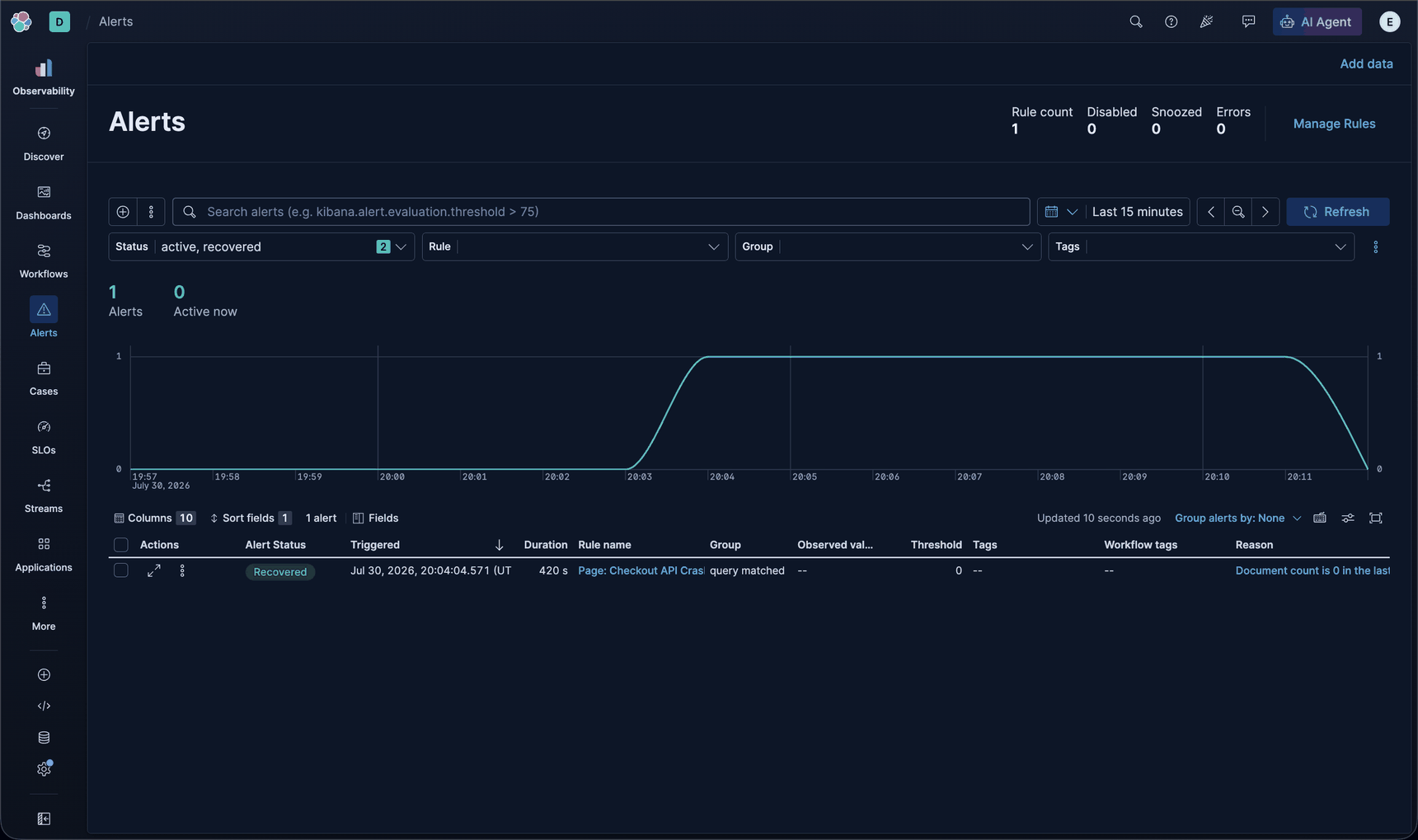Expand the Recovered alert details
Viewport: 1418px width, 840px height.
click(154, 570)
